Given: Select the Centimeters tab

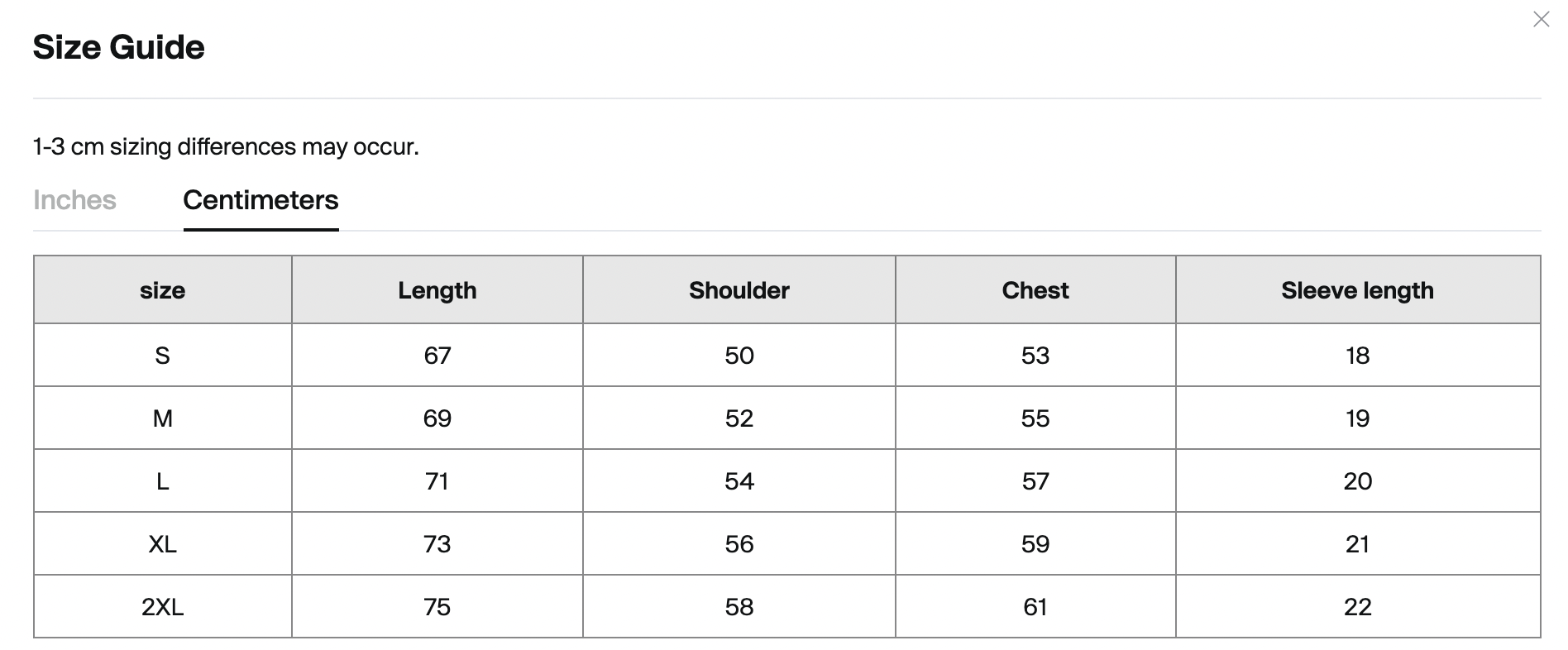Looking at the screenshot, I should tap(261, 200).
